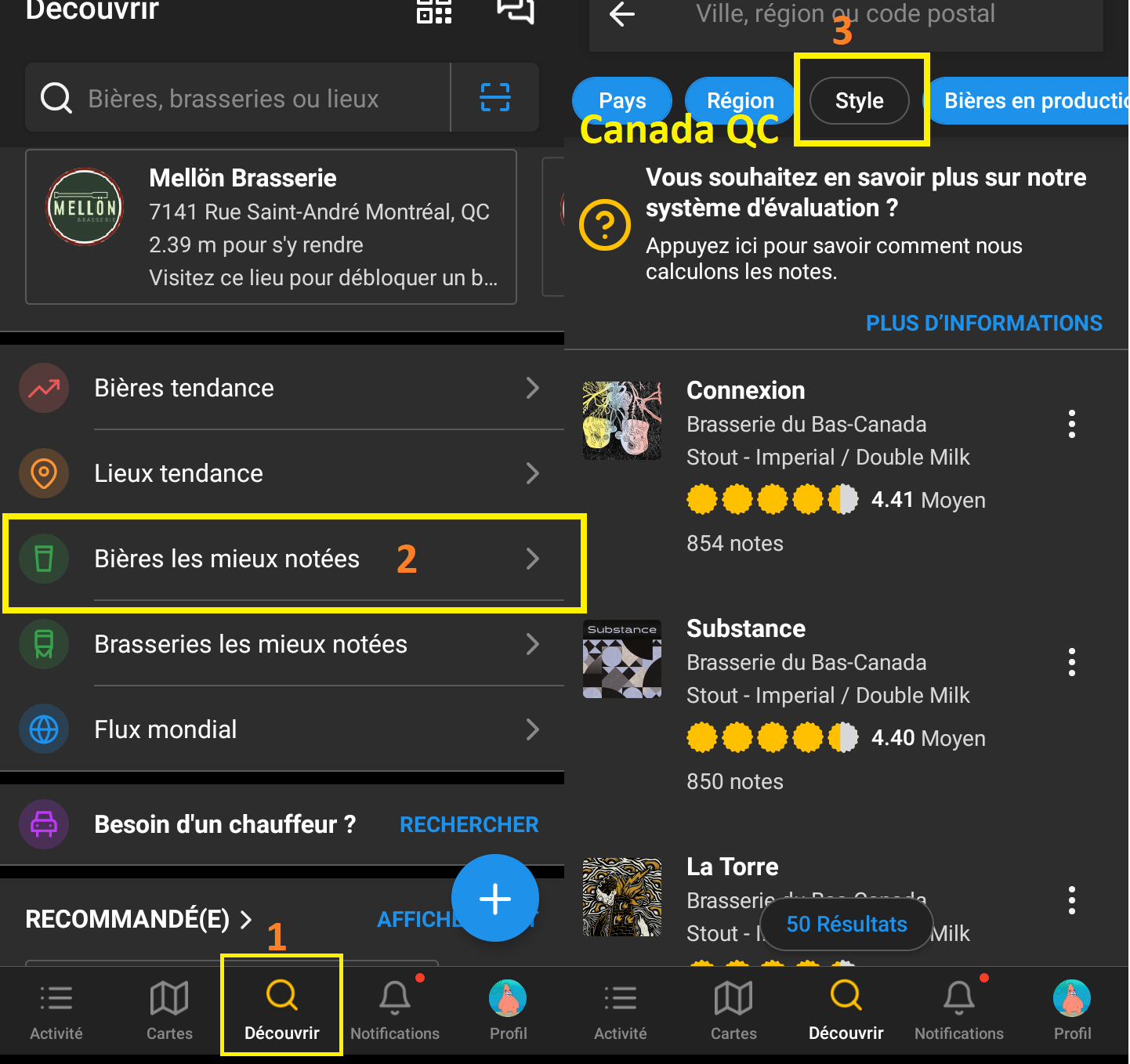This screenshot has height=1064, width=1130.
Task: Open options menu for La Torre
Action: click(1072, 900)
